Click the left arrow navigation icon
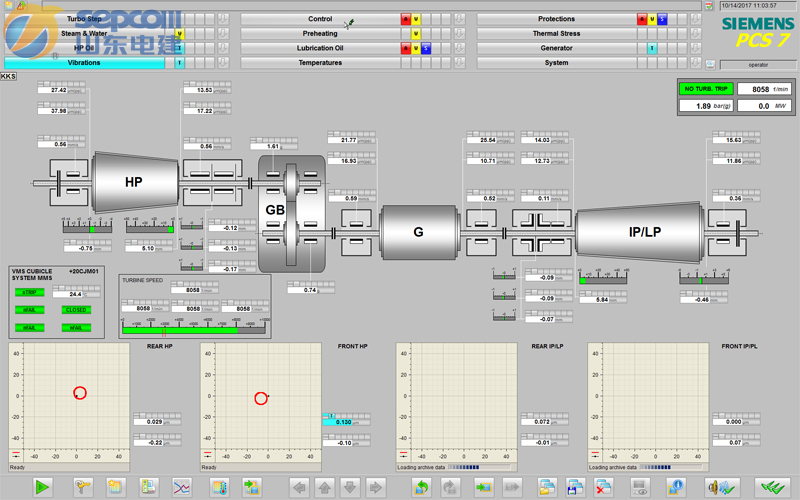The width and height of the screenshot is (800, 500). 299,487
